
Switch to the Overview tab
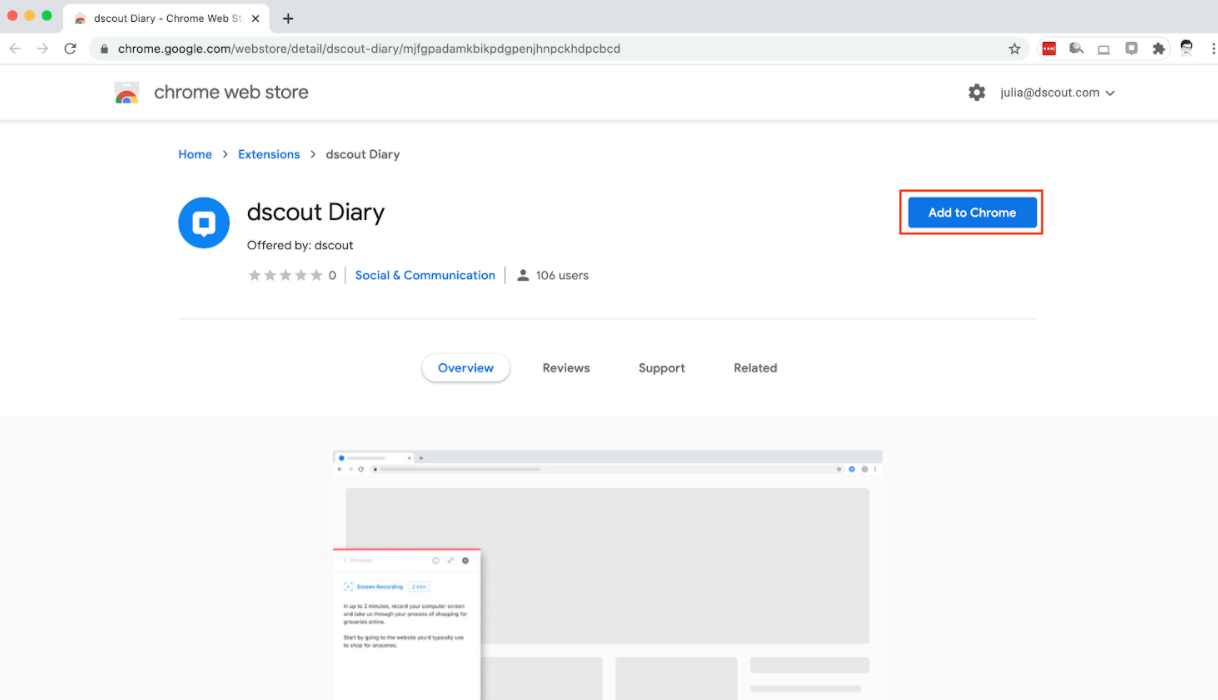[466, 368]
